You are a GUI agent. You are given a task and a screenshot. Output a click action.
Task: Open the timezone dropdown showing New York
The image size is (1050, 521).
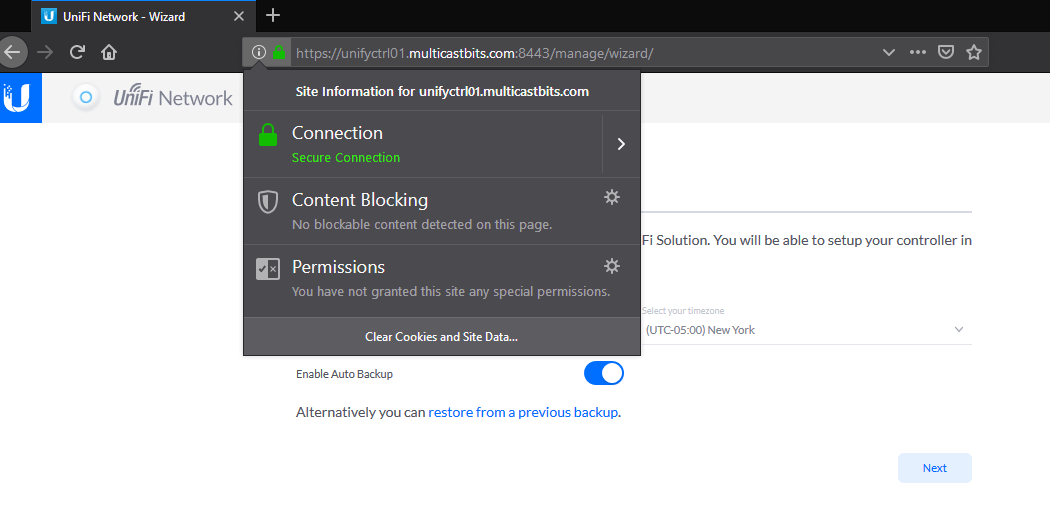(806, 329)
